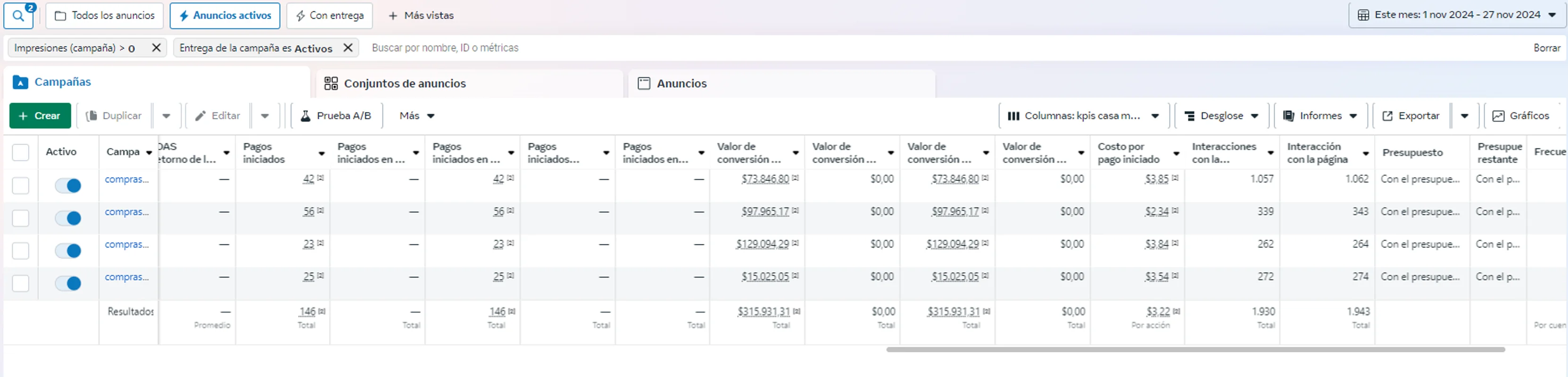Click the Conjuntos de anuncios grid icon
The image size is (1568, 377).
(x=331, y=83)
